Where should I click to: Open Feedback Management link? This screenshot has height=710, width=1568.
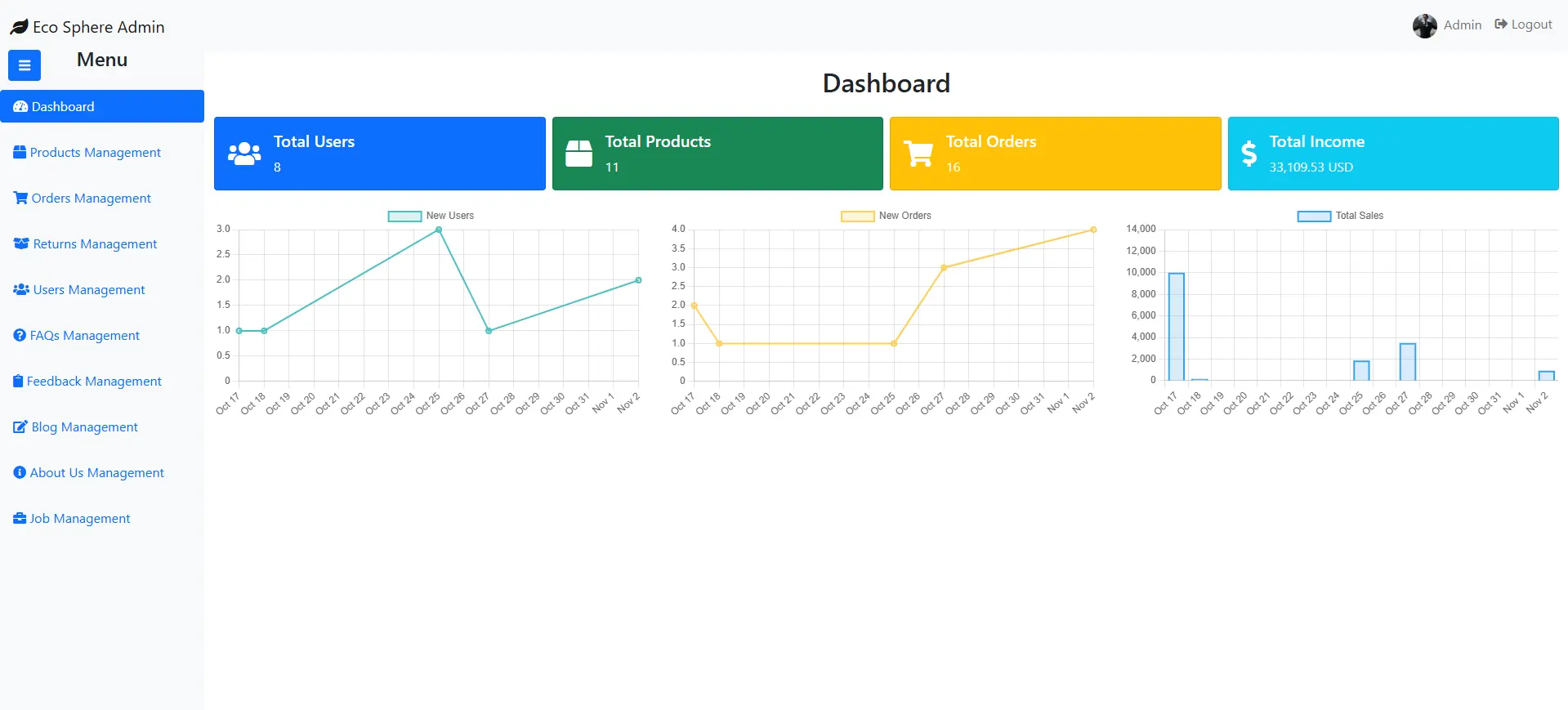(94, 382)
